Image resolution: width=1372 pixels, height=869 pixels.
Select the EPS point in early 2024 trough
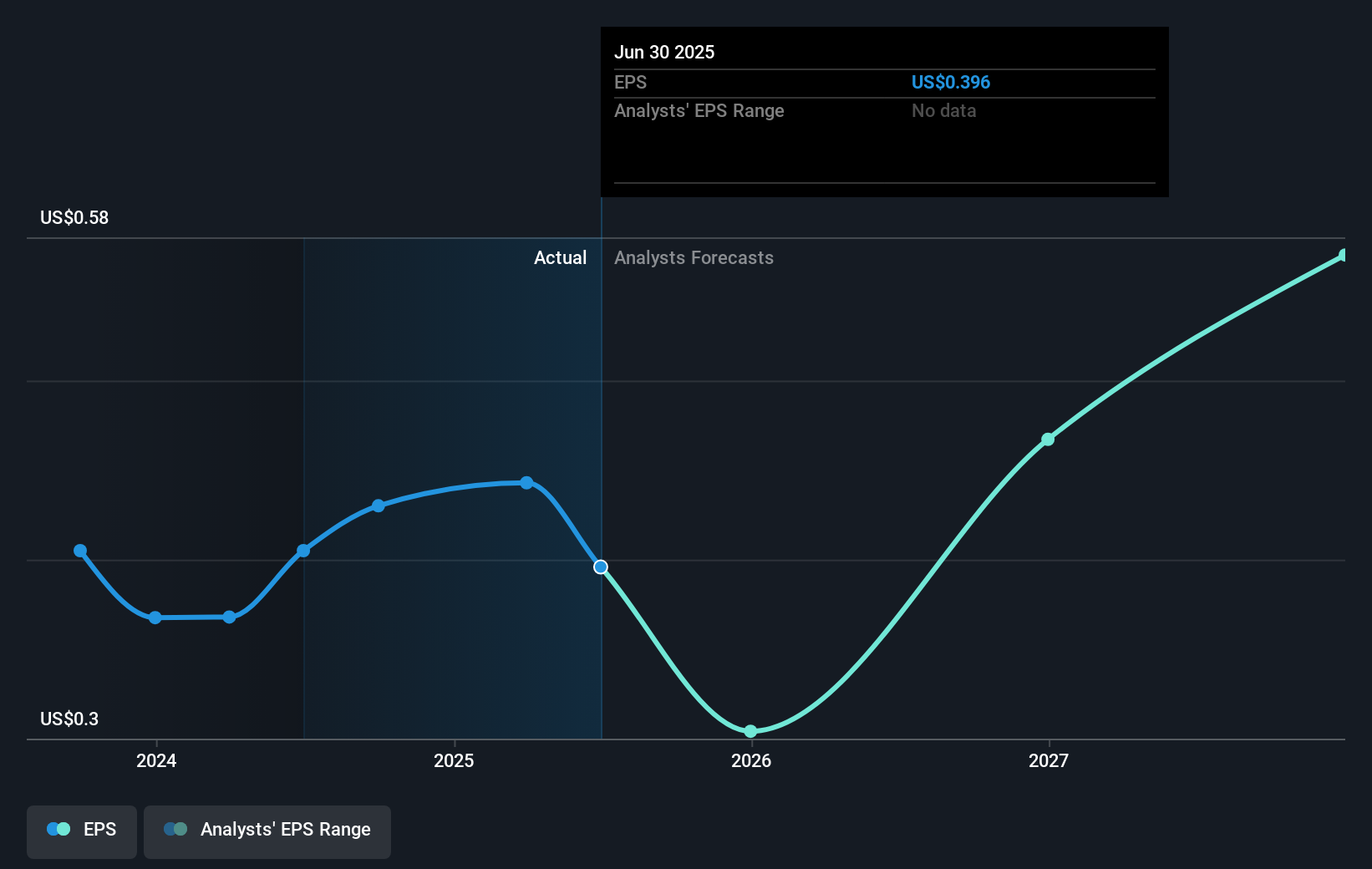click(229, 617)
